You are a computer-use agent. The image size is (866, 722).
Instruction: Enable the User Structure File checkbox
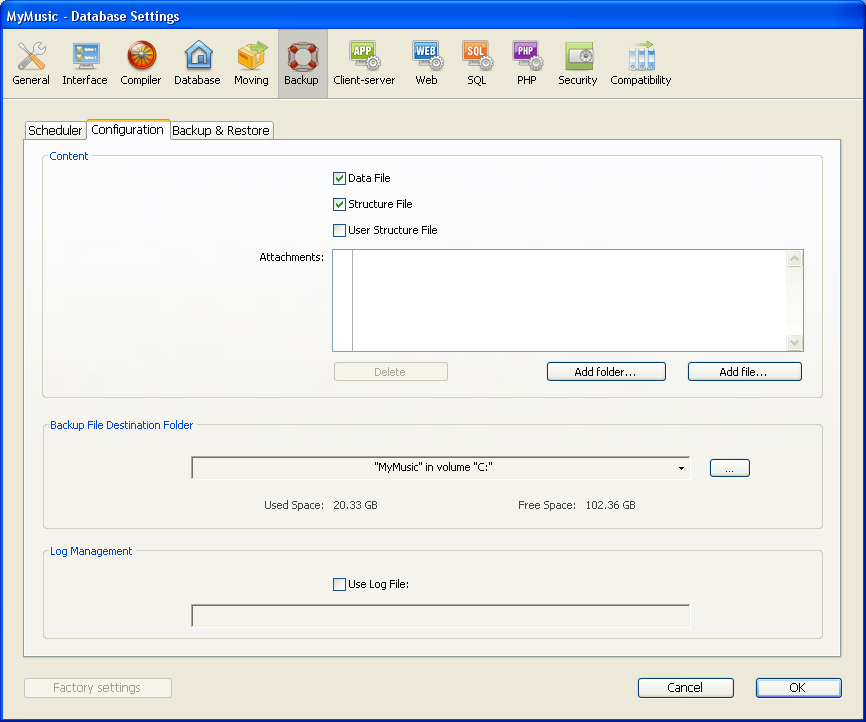339,230
